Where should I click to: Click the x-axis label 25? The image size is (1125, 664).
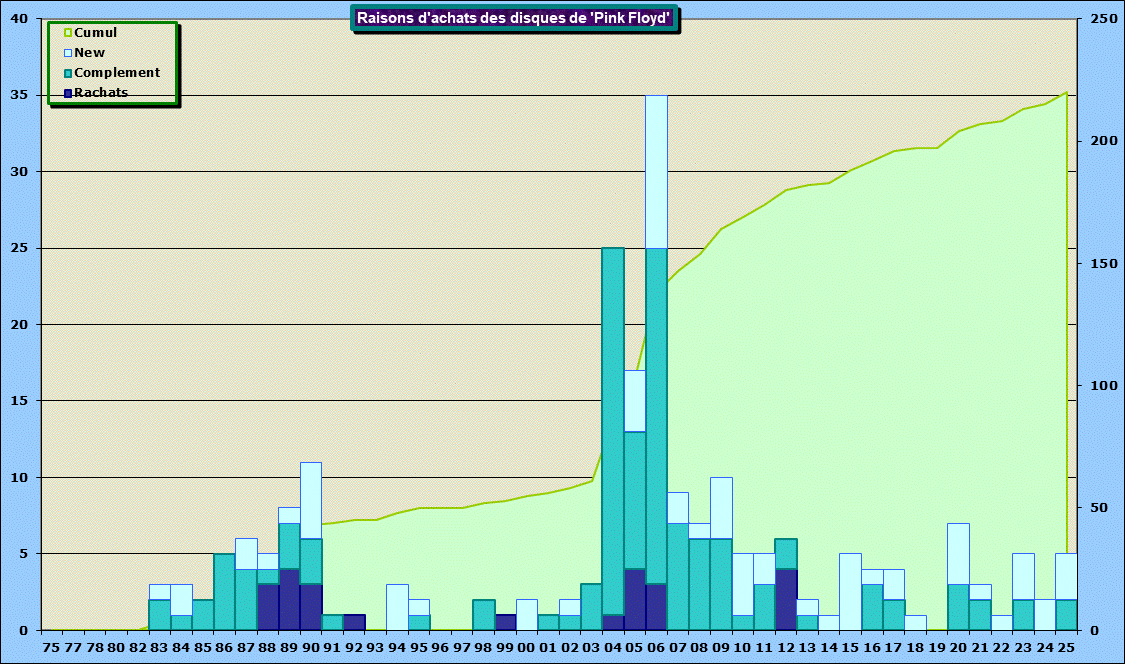click(1066, 648)
